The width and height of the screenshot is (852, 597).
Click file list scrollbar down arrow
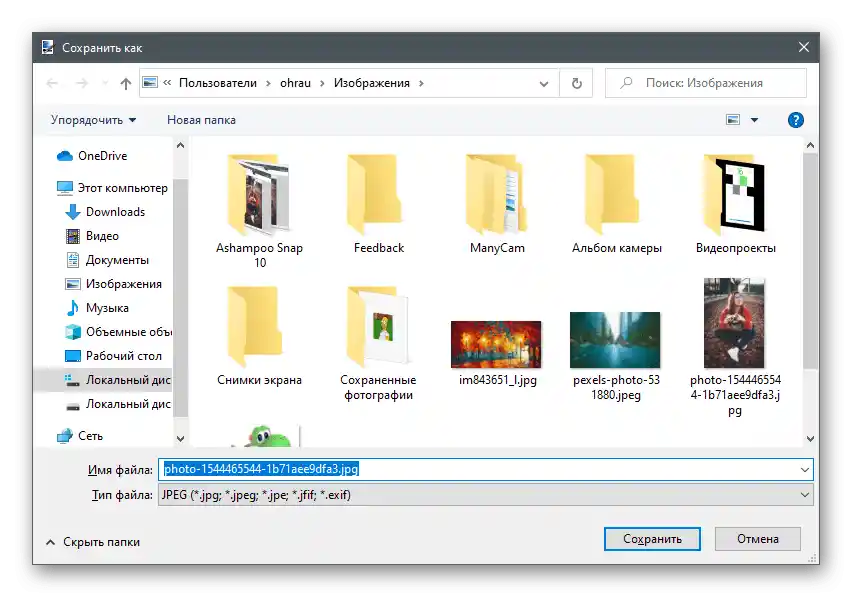pos(810,438)
